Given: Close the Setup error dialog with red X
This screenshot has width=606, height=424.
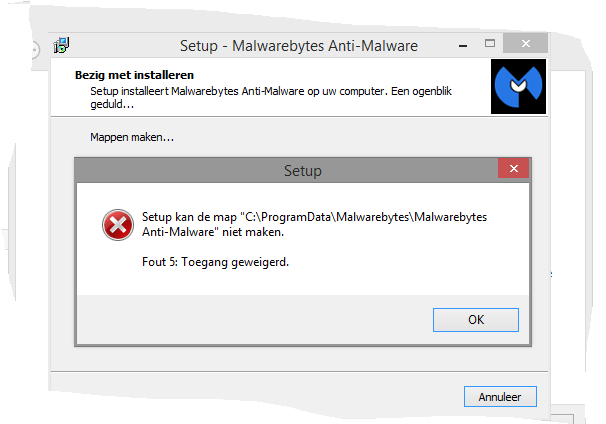Looking at the screenshot, I should [x=513, y=168].
